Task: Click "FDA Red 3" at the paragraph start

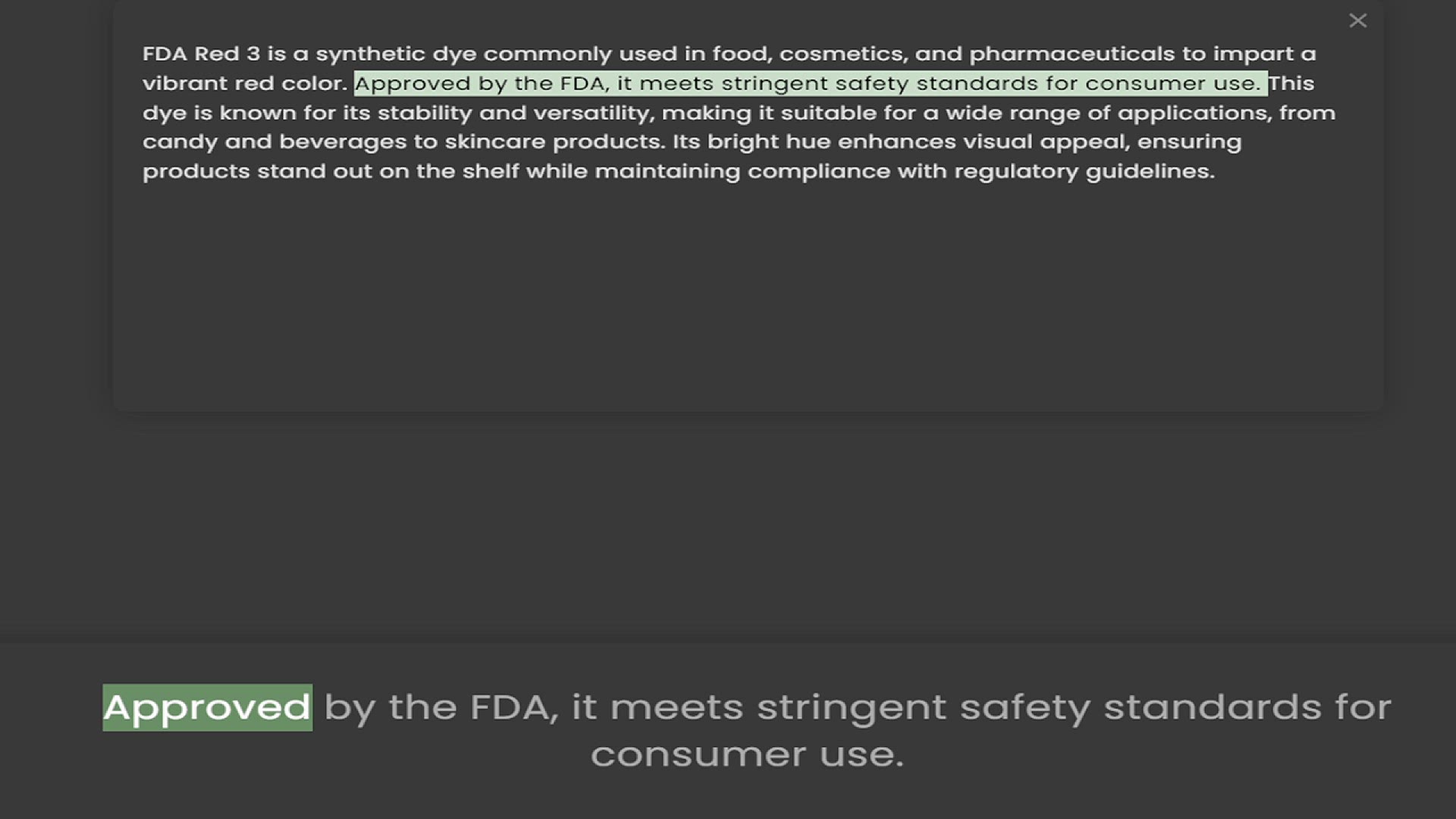Action: [201, 54]
